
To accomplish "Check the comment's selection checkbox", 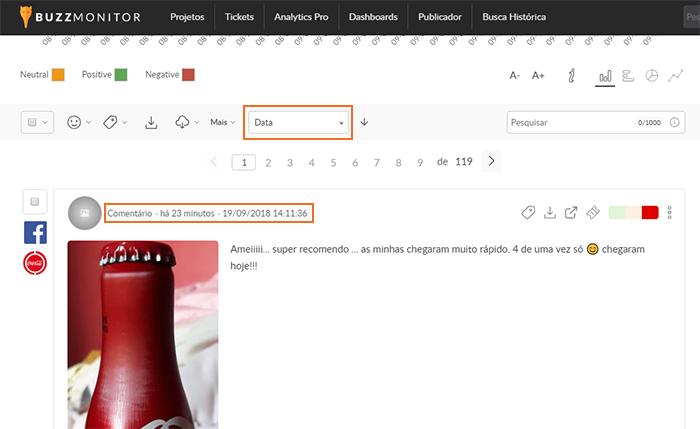I will click(34, 202).
